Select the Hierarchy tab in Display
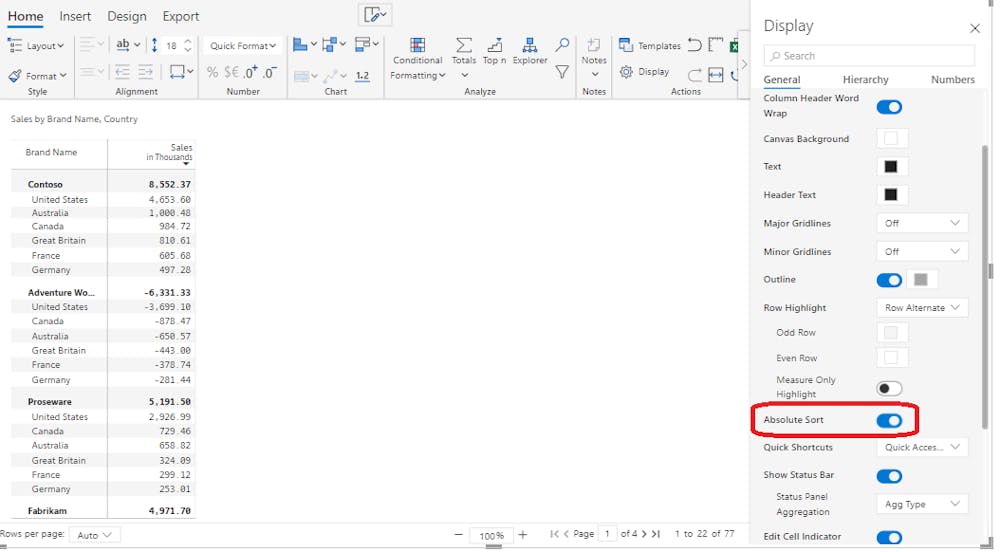 pyautogui.click(x=865, y=79)
